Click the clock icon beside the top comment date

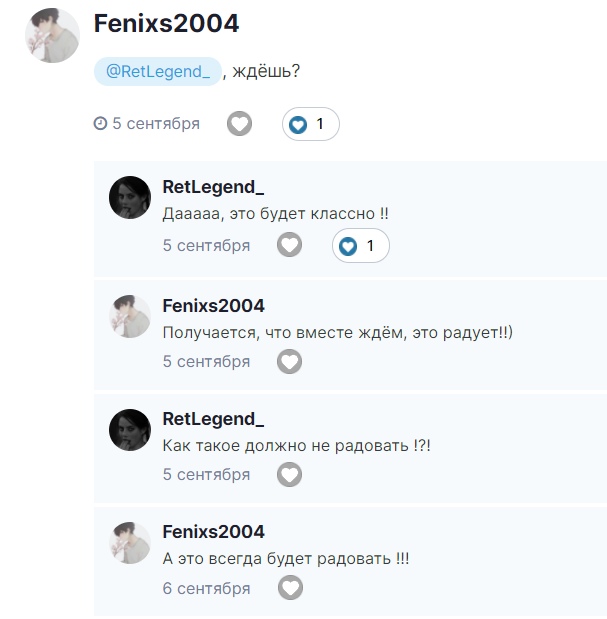100,124
